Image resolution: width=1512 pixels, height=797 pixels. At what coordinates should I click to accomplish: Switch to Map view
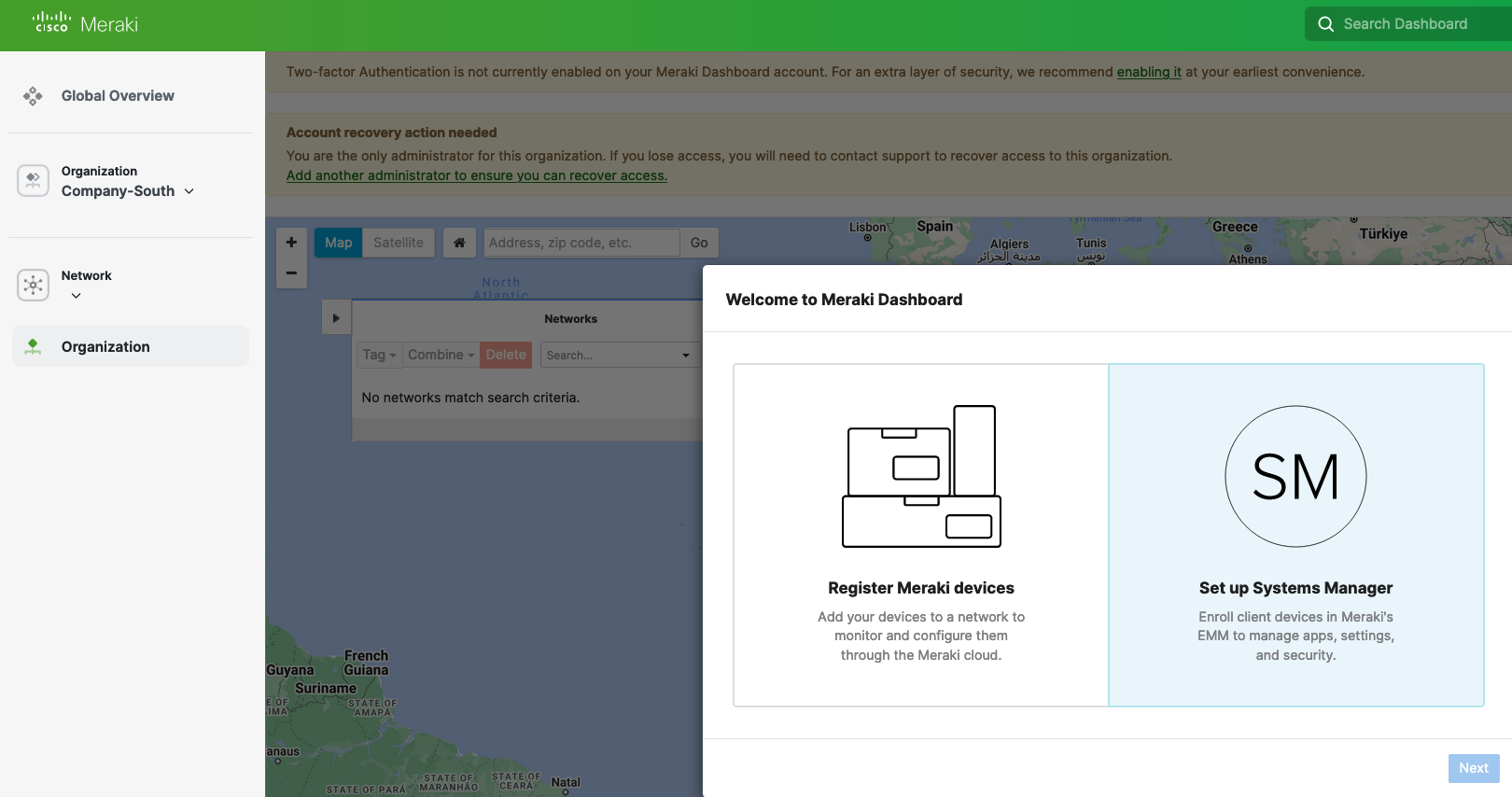[339, 243]
